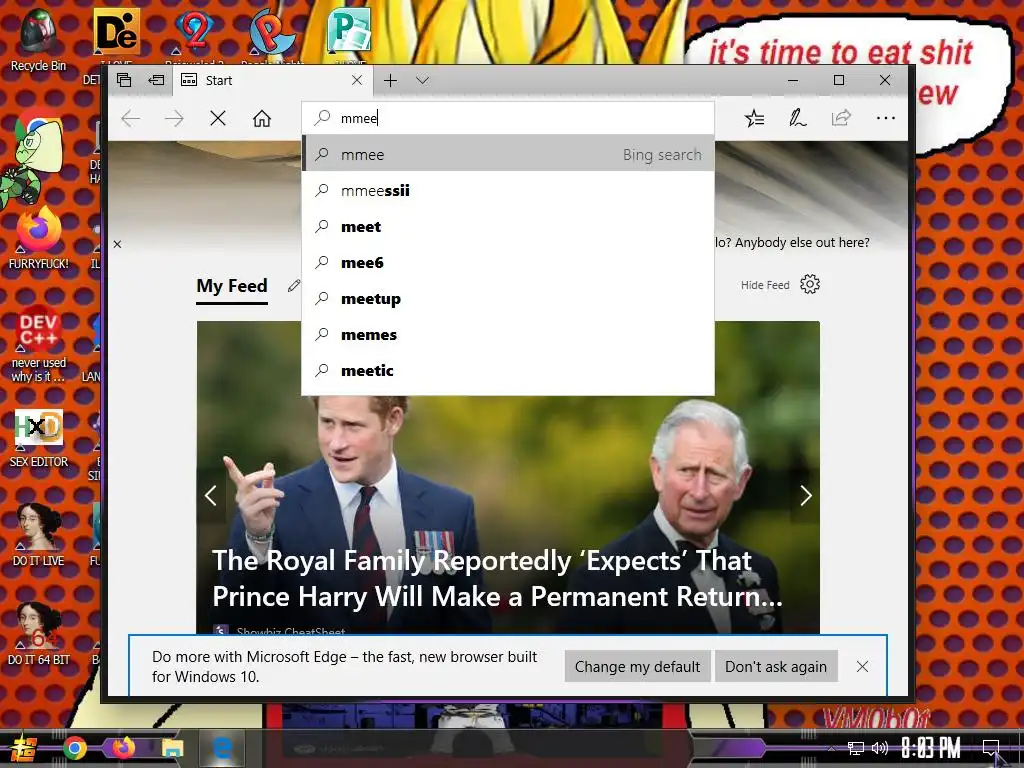This screenshot has height=768, width=1024.
Task: Go back with the back arrow
Action: (x=131, y=118)
